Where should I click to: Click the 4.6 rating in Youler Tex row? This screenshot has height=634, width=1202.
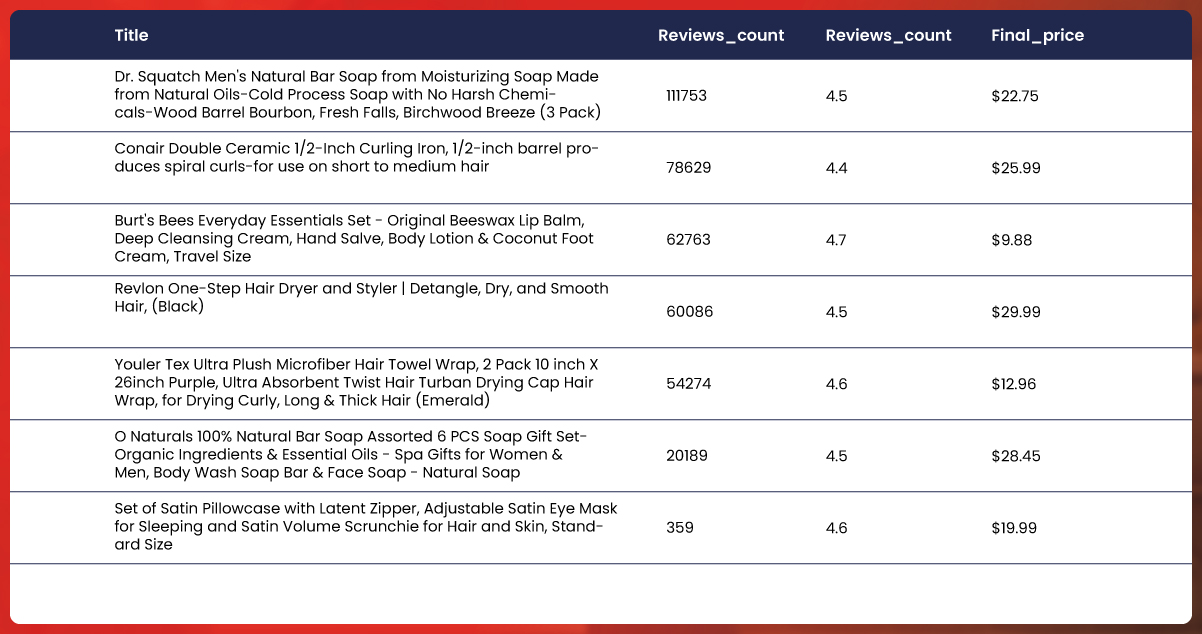tap(836, 384)
